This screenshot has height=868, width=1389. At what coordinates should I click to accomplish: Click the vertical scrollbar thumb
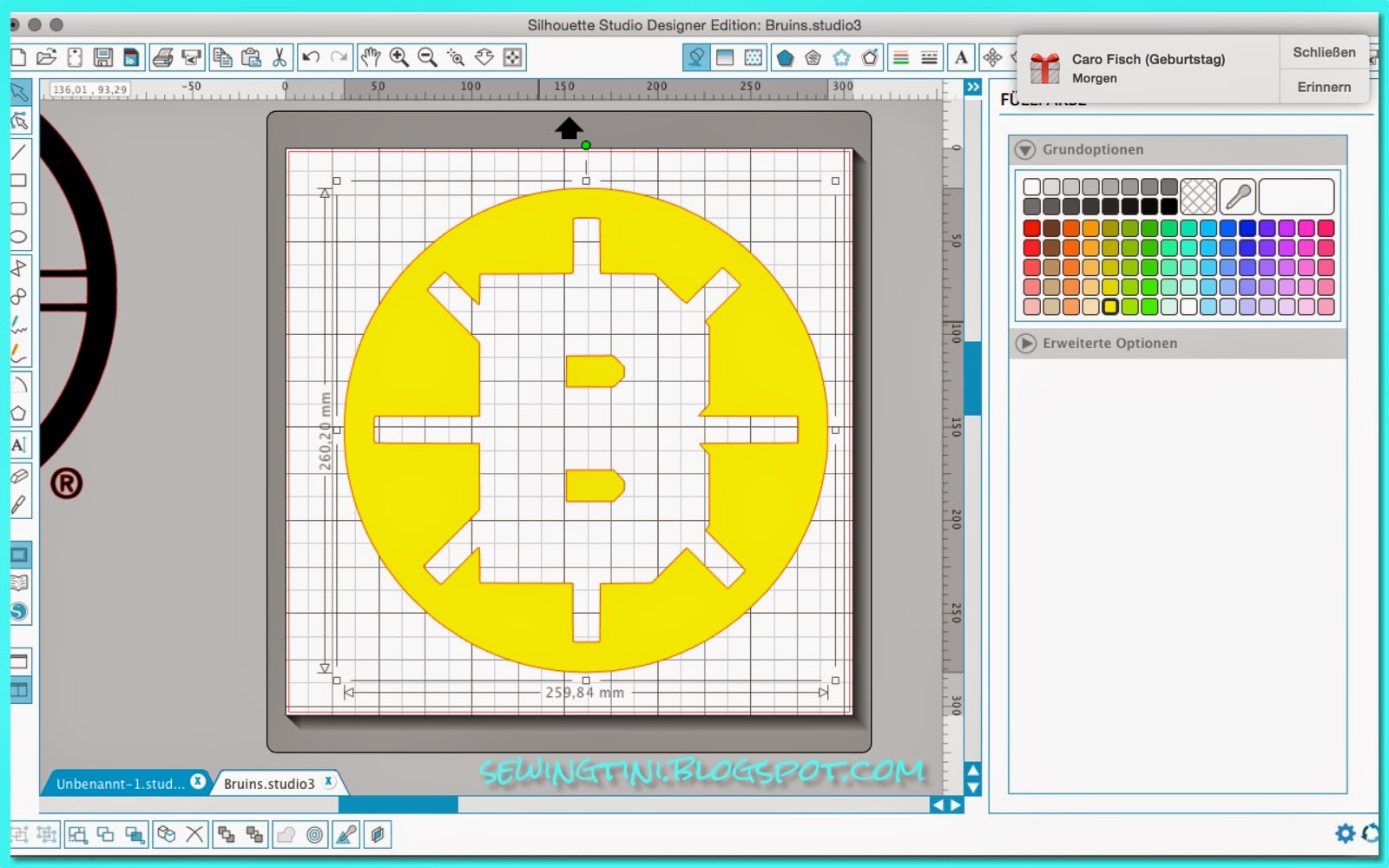click(973, 378)
